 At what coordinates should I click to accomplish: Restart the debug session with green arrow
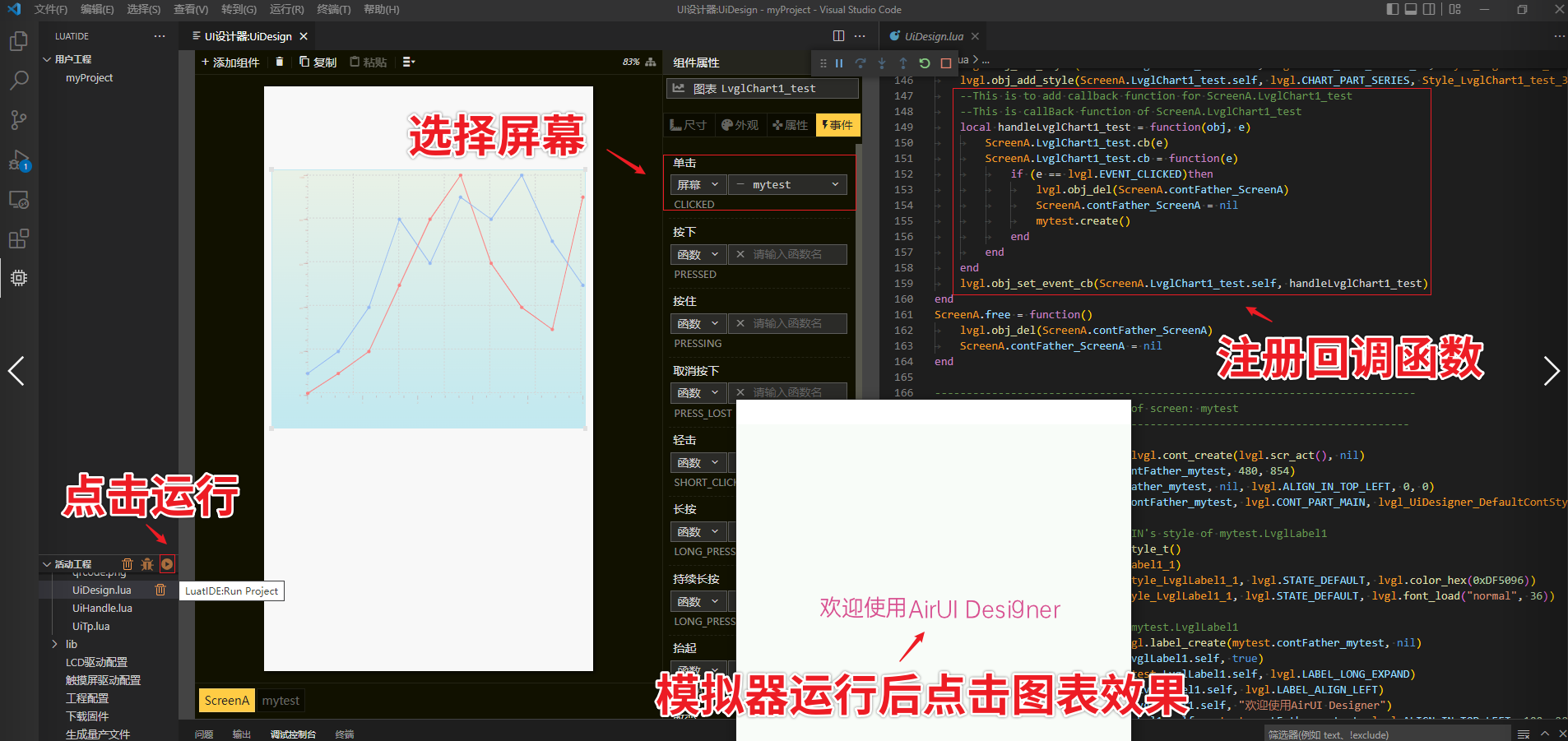coord(925,63)
